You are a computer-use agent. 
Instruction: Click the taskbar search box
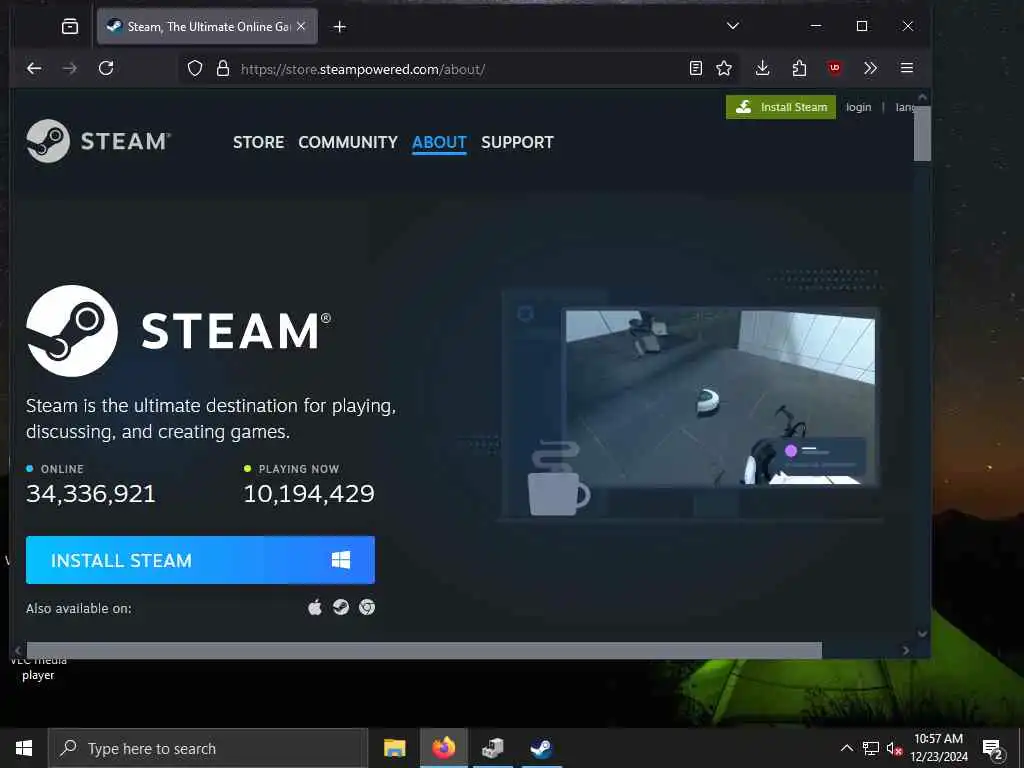tap(208, 748)
